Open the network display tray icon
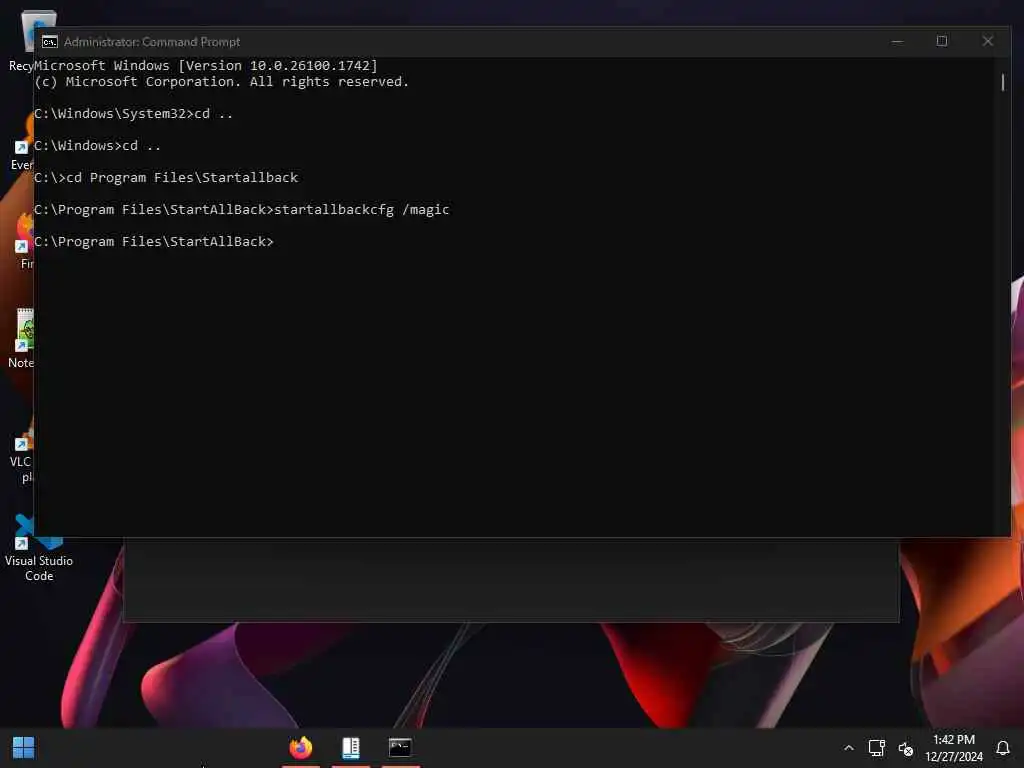This screenshot has height=768, width=1024. click(x=876, y=748)
